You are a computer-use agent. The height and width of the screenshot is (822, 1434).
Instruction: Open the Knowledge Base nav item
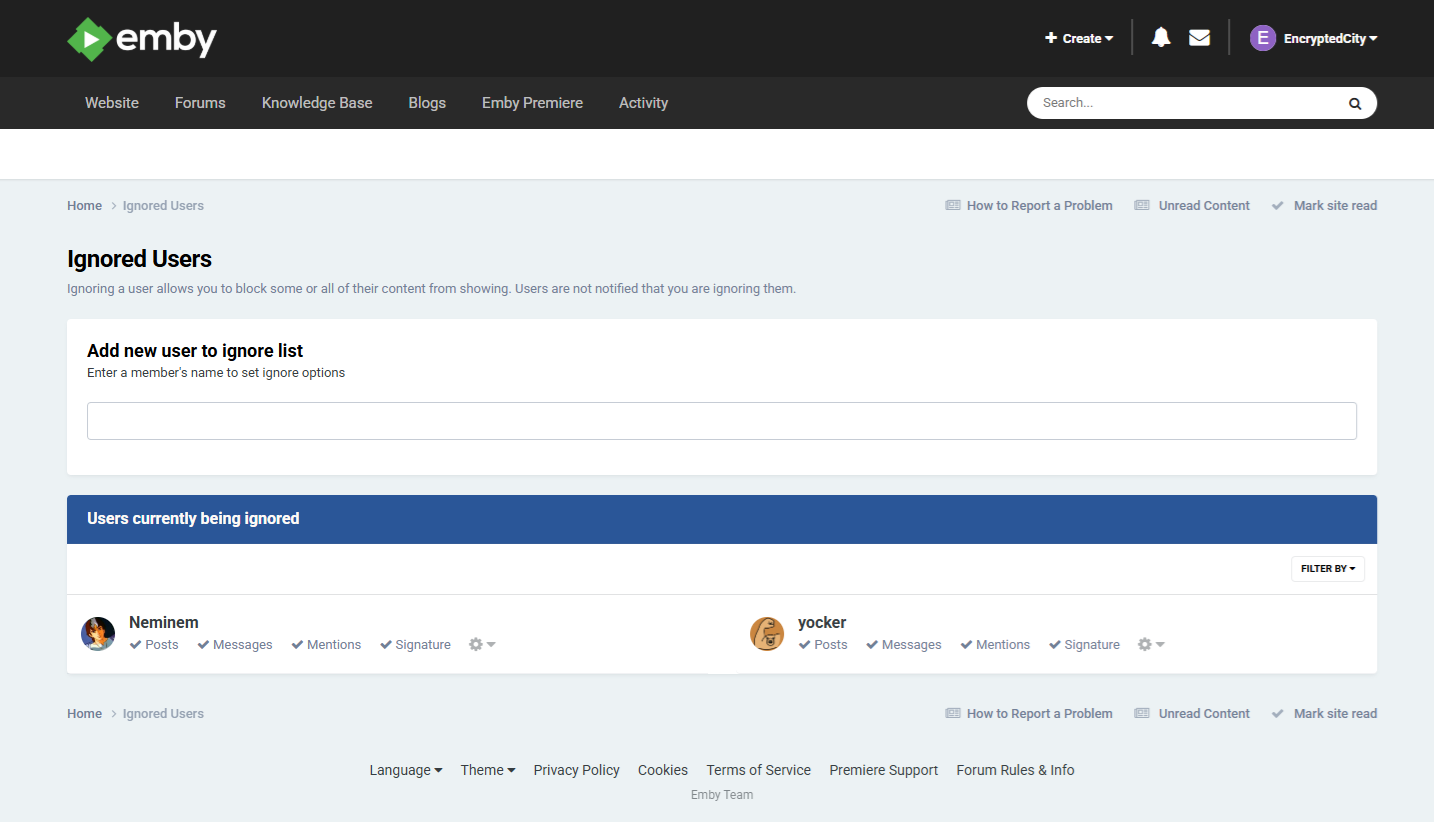coord(317,103)
